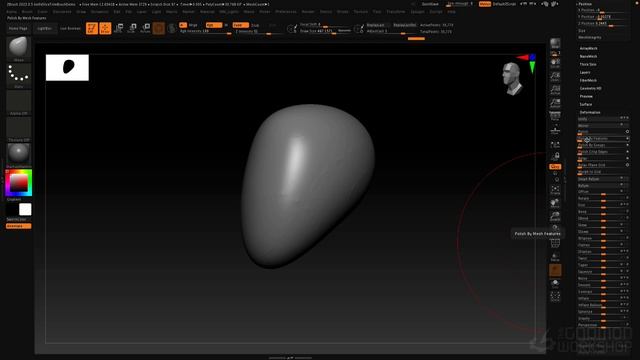Click the Smart ReSym button
This screenshot has height=360, width=640.
click(603, 179)
